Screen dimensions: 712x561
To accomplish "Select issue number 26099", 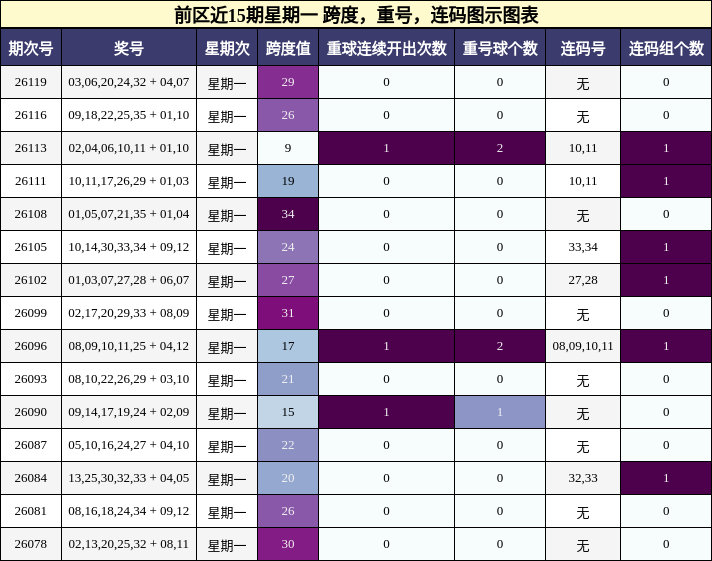I will click(x=31, y=313).
